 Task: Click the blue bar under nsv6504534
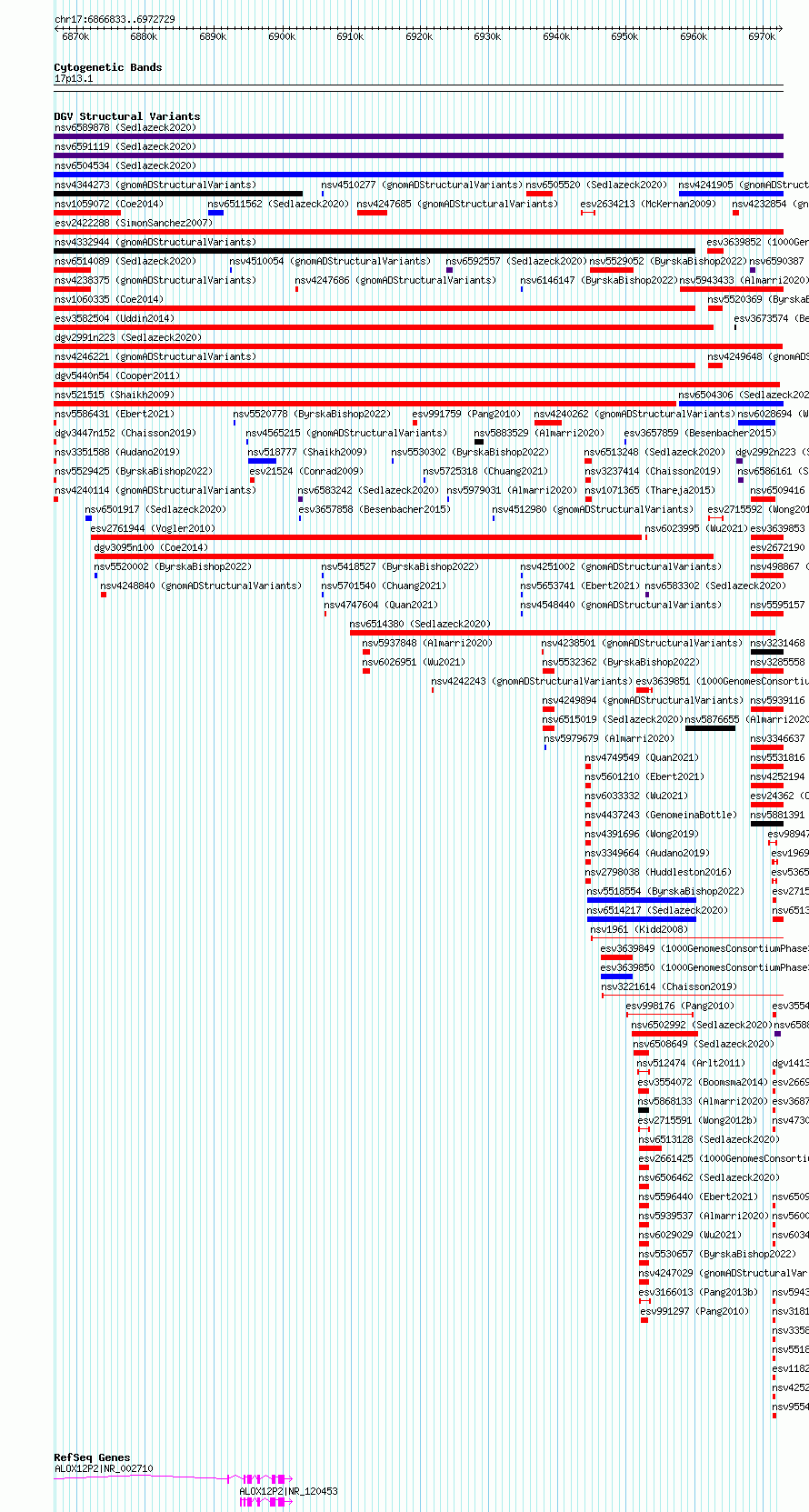point(418,175)
